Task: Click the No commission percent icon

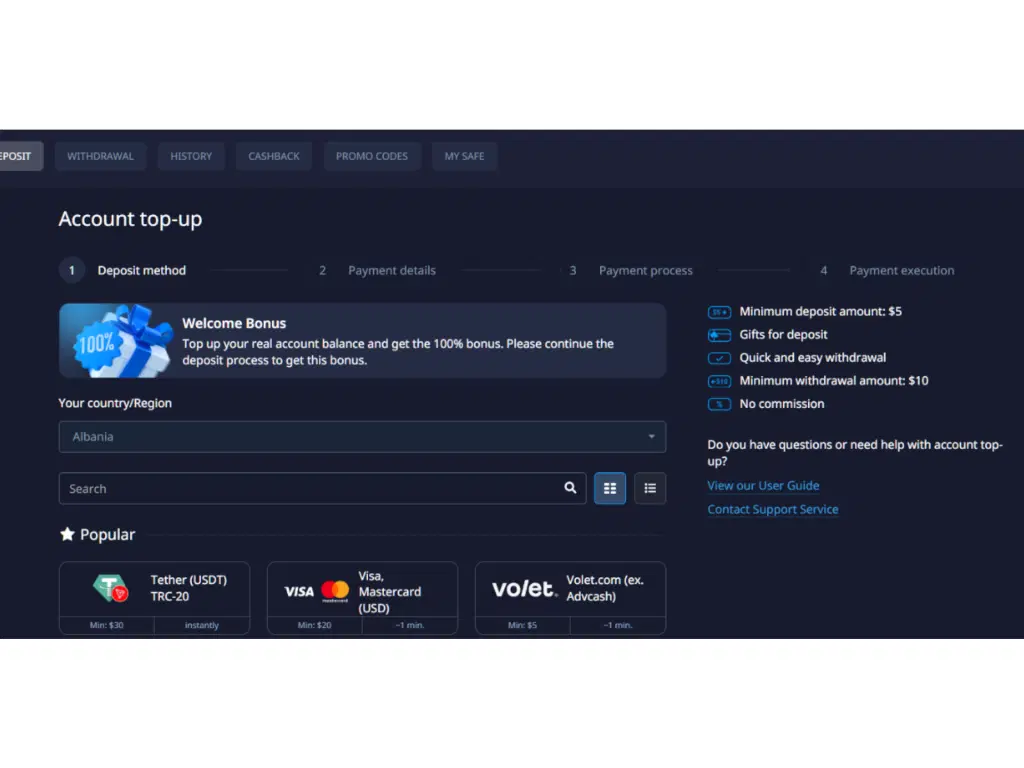Action: click(x=719, y=404)
